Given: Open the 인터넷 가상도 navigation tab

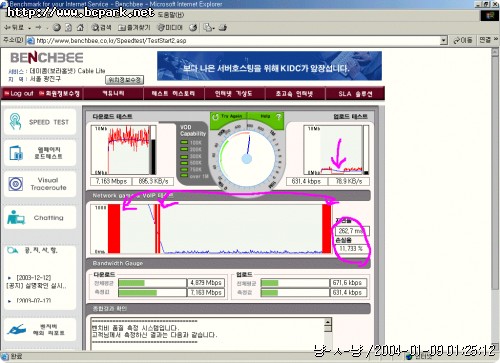Looking at the screenshot, I should (234, 94).
